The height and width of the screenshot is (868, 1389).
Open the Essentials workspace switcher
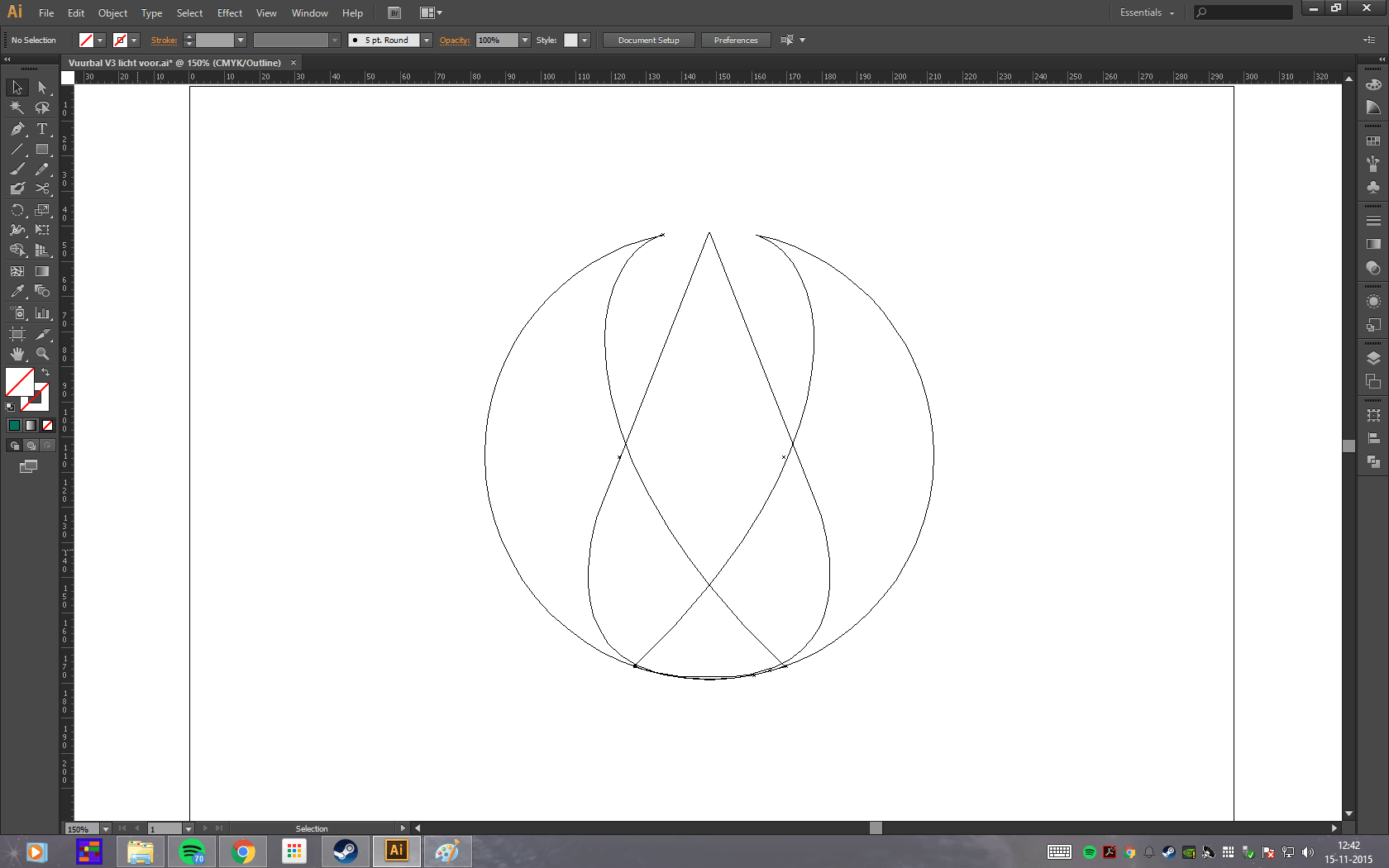(1147, 12)
